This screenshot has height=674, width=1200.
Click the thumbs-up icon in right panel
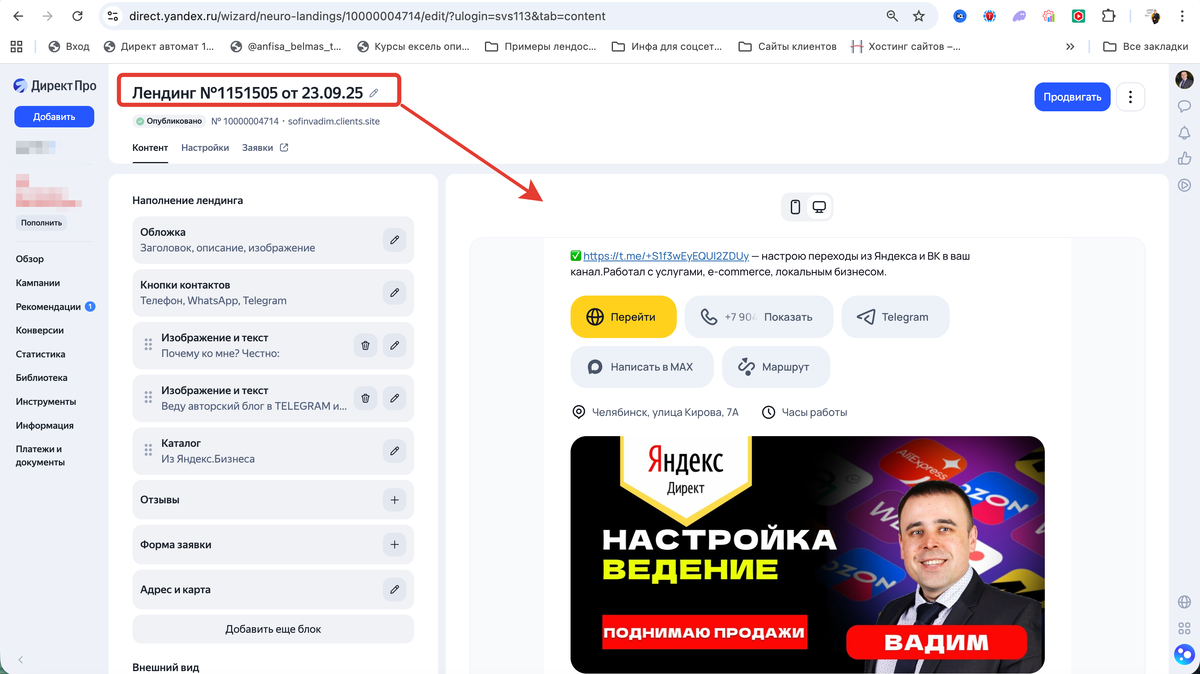click(x=1184, y=158)
